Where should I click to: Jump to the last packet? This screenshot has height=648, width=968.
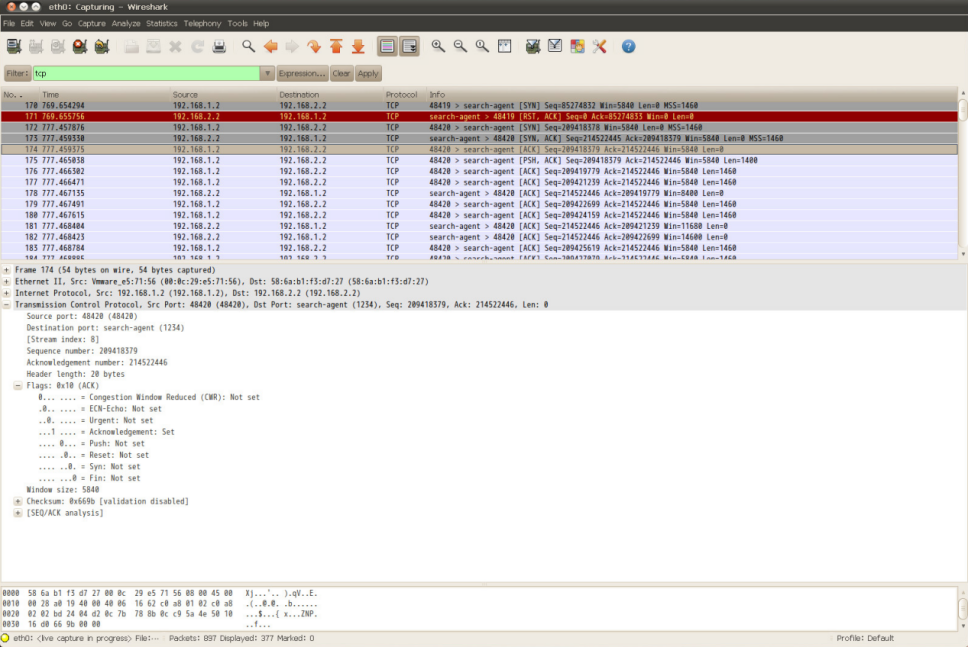(358, 46)
